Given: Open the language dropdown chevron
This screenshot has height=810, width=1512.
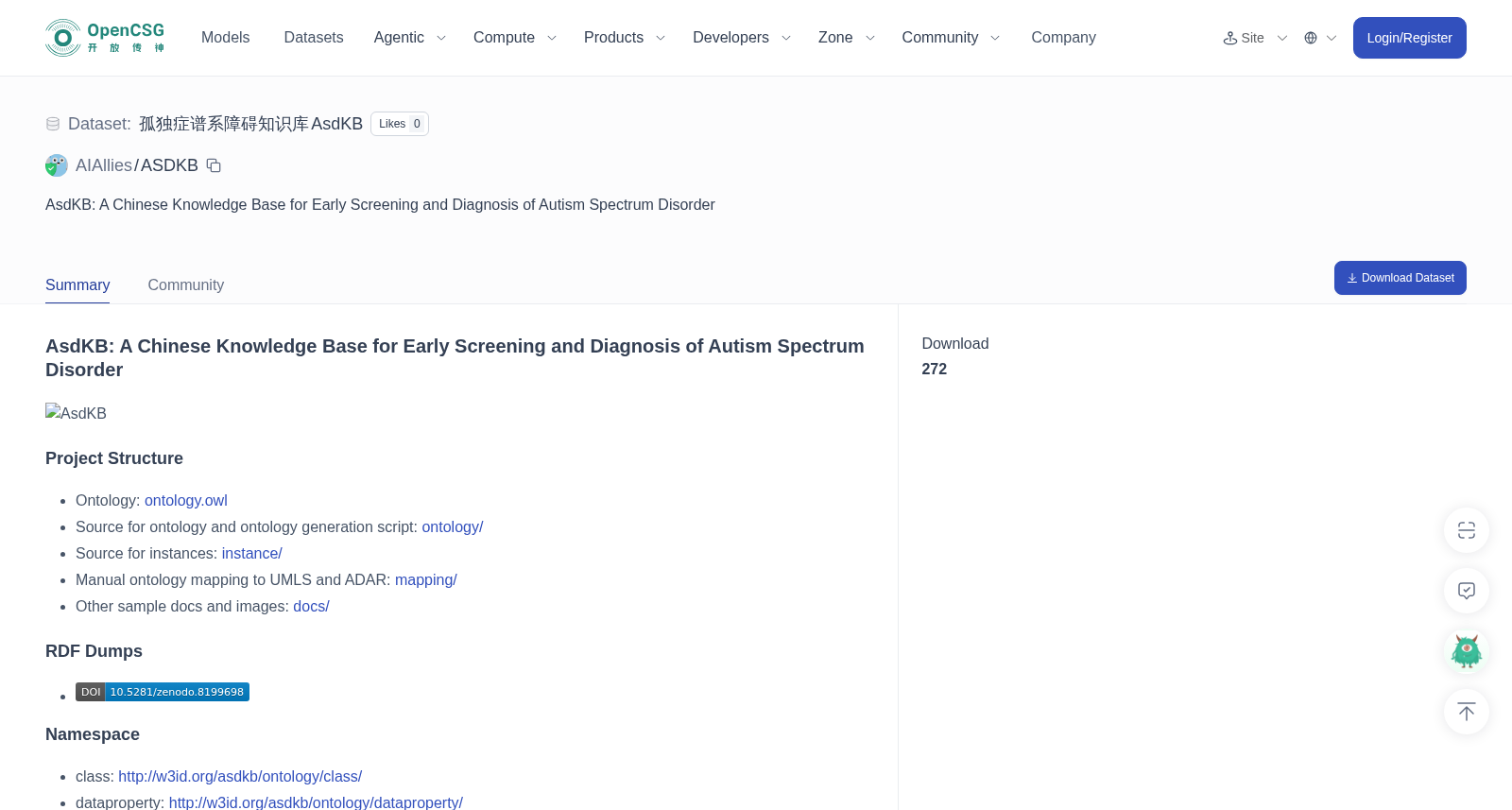Looking at the screenshot, I should point(1332,38).
